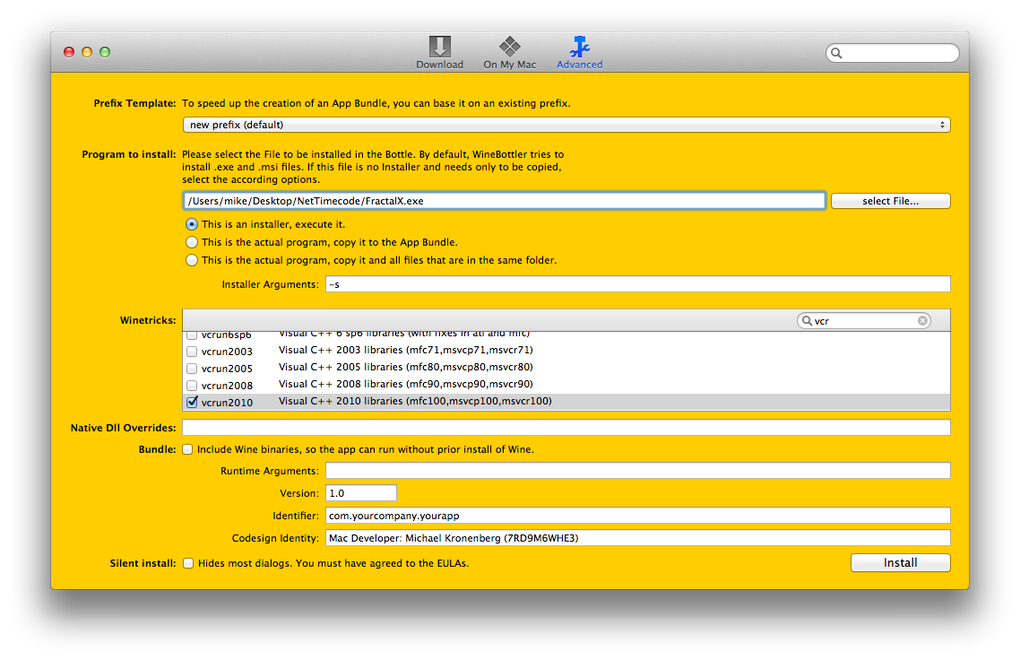The width and height of the screenshot is (1020, 660).
Task: Check the vcrun2005 checkbox
Action: click(x=192, y=368)
